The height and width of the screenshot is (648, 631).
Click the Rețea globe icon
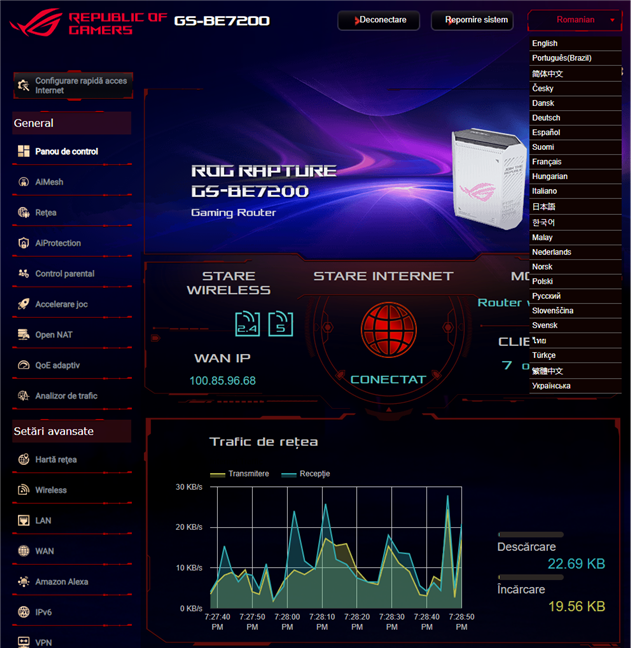[x=24, y=212]
